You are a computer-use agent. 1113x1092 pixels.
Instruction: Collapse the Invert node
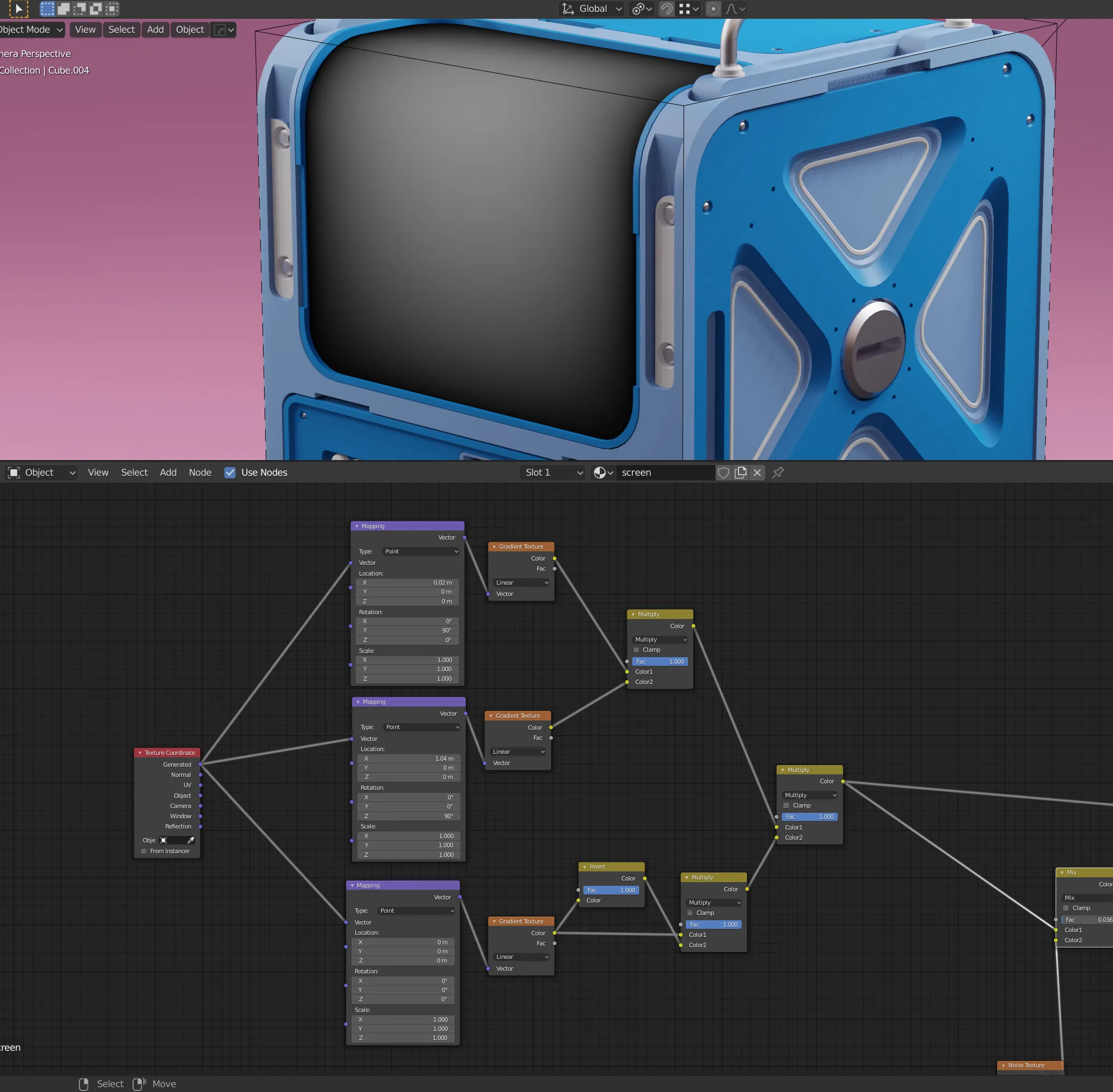coord(584,867)
